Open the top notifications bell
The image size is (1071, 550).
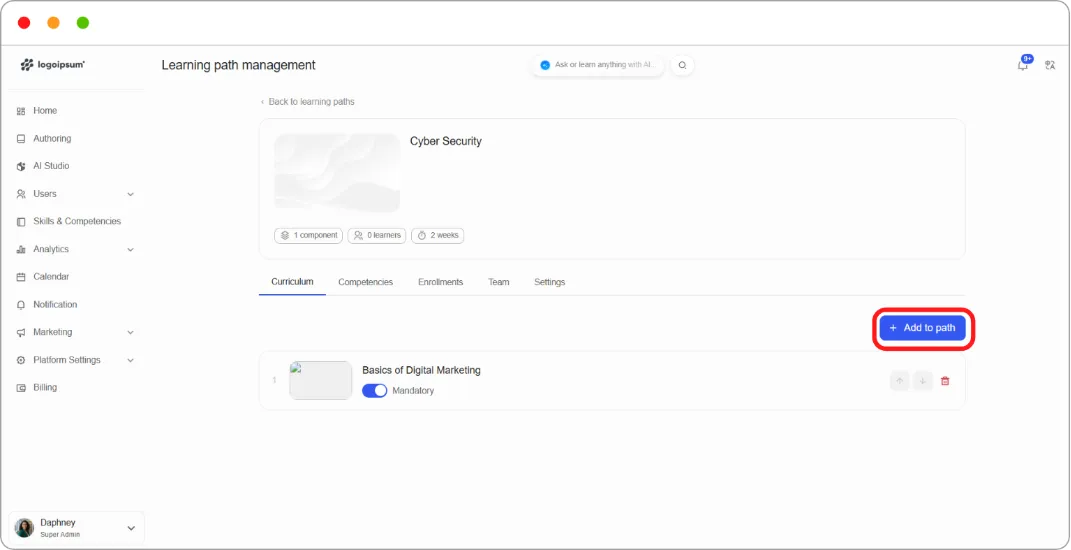tap(1023, 65)
